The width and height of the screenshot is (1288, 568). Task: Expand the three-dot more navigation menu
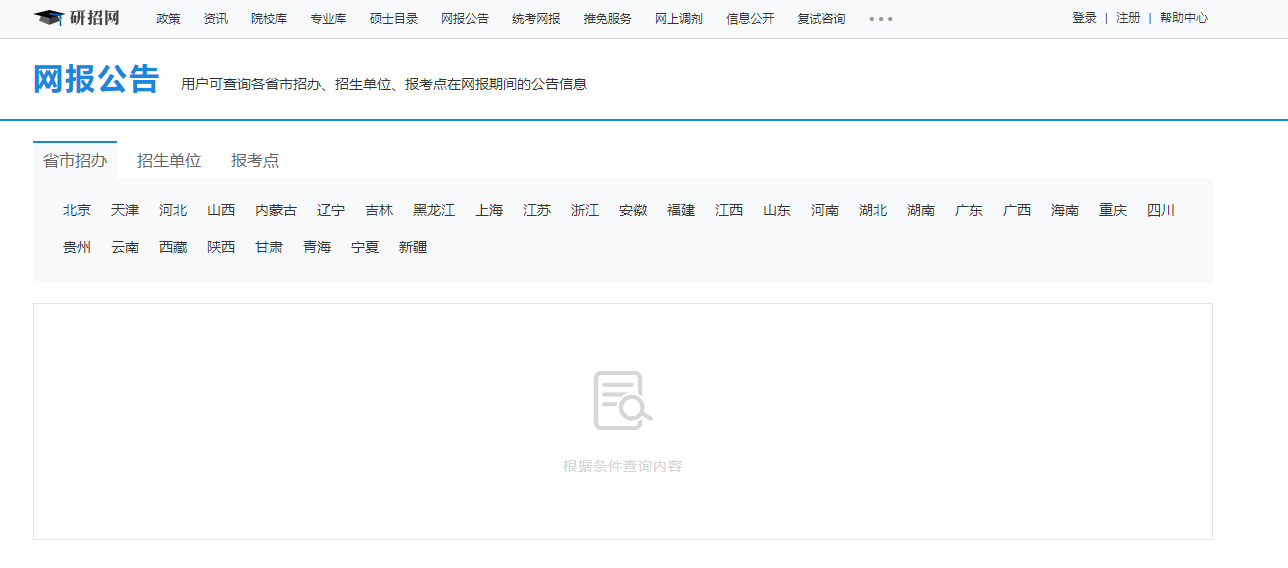point(880,19)
